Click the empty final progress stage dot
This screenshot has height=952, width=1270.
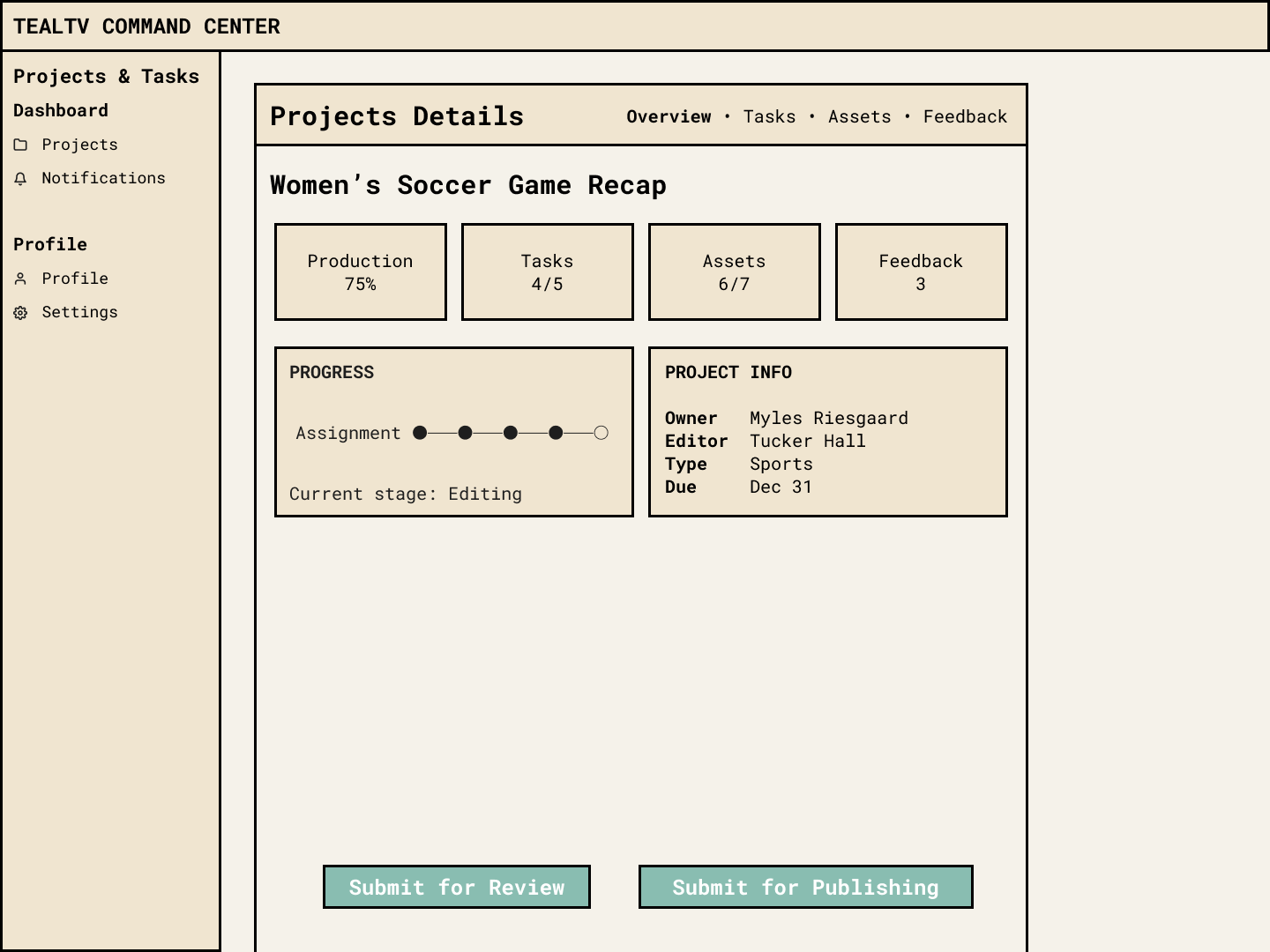601,433
